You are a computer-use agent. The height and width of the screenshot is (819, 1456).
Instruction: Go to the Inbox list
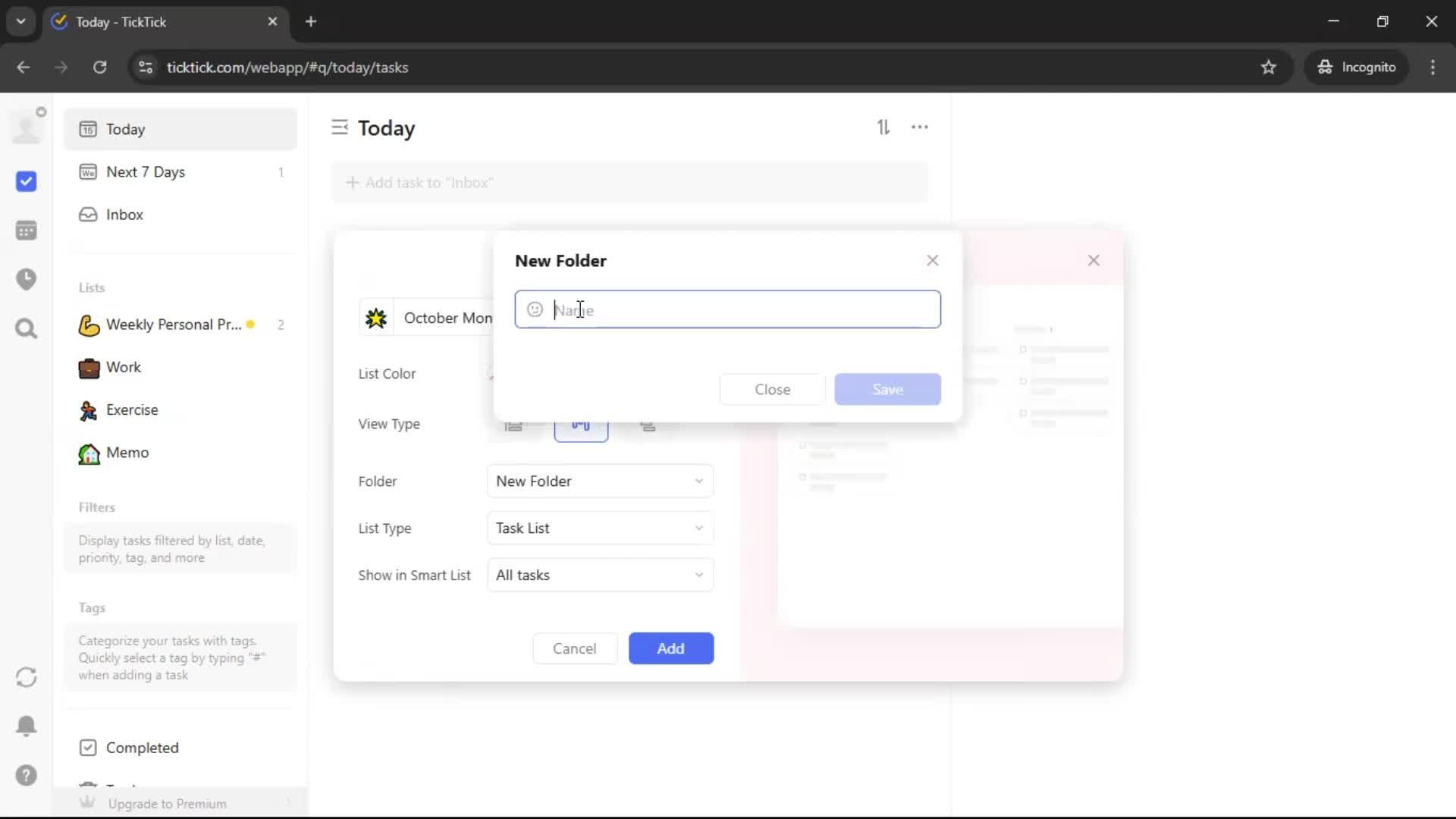124,215
